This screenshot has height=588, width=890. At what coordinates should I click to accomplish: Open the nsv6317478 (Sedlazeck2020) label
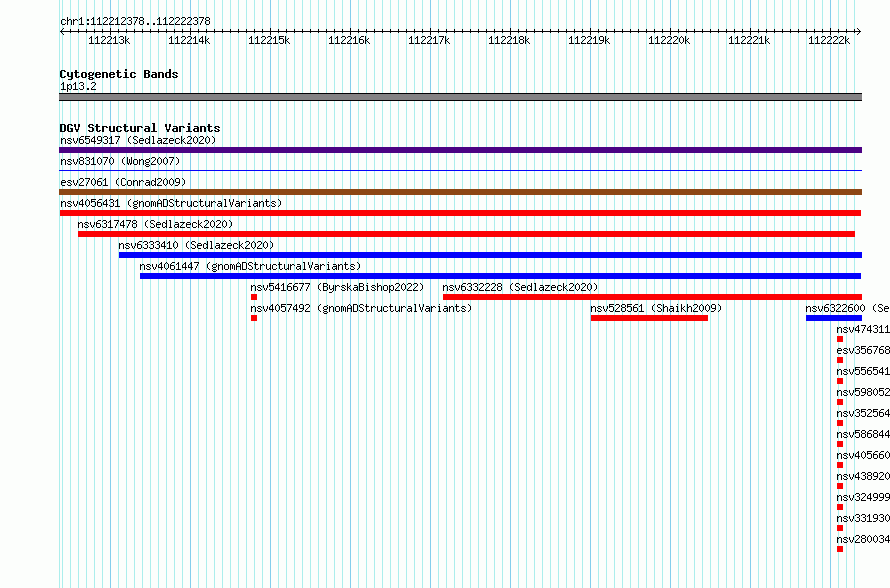[155, 224]
